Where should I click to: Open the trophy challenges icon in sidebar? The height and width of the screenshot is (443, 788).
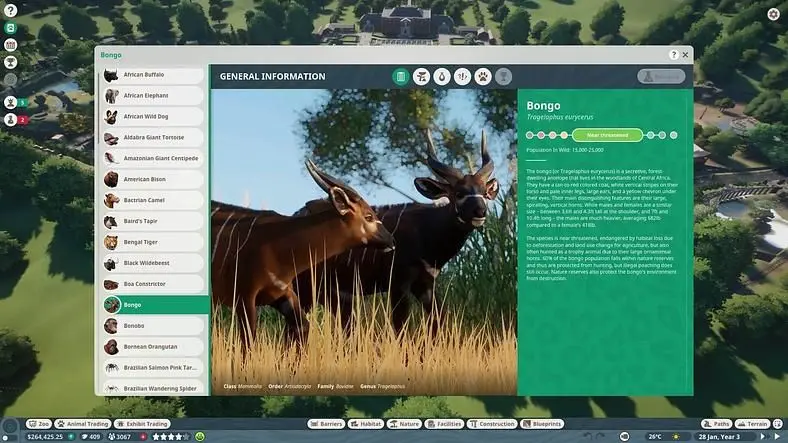click(11, 62)
